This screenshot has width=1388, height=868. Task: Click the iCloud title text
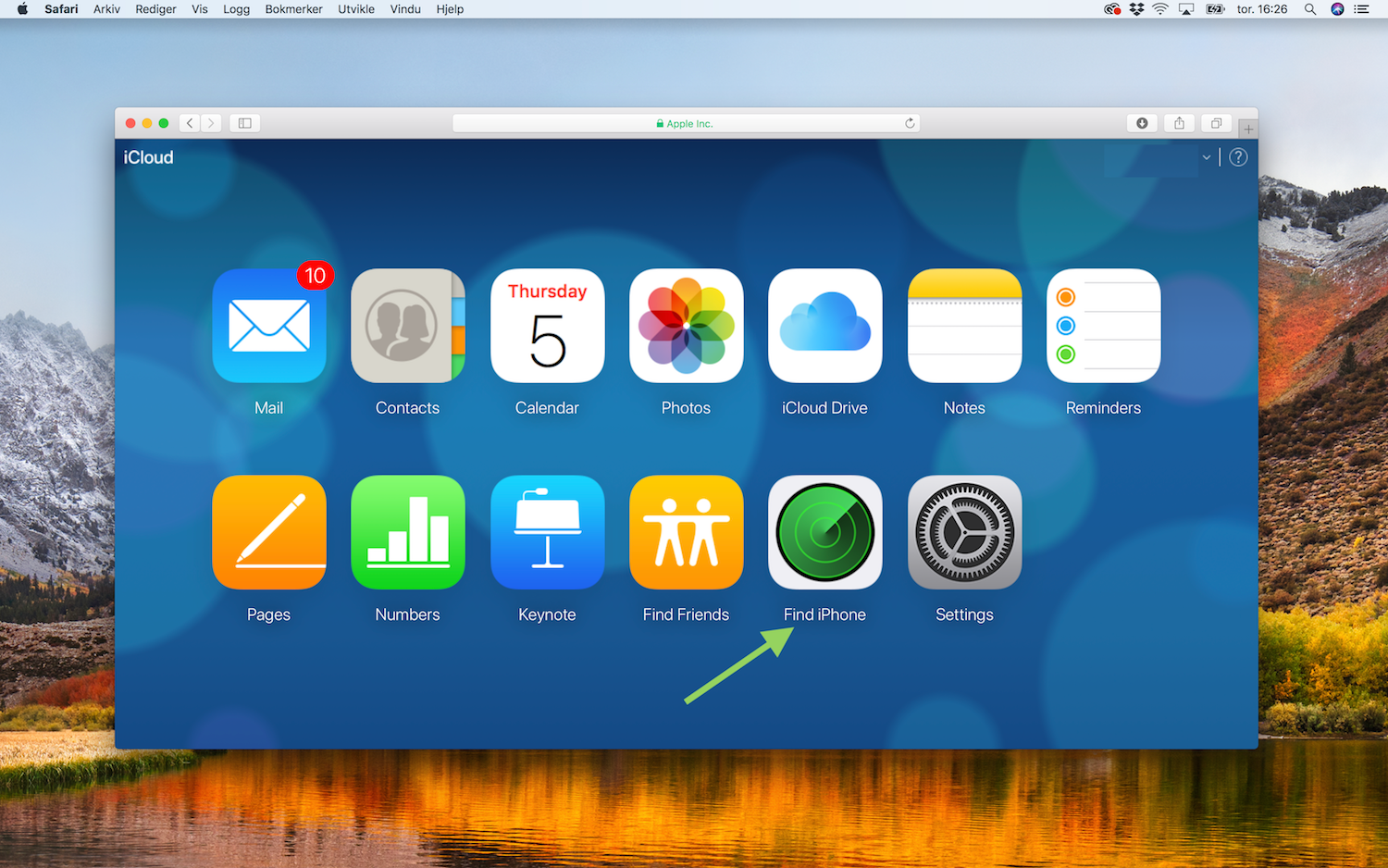pos(148,157)
